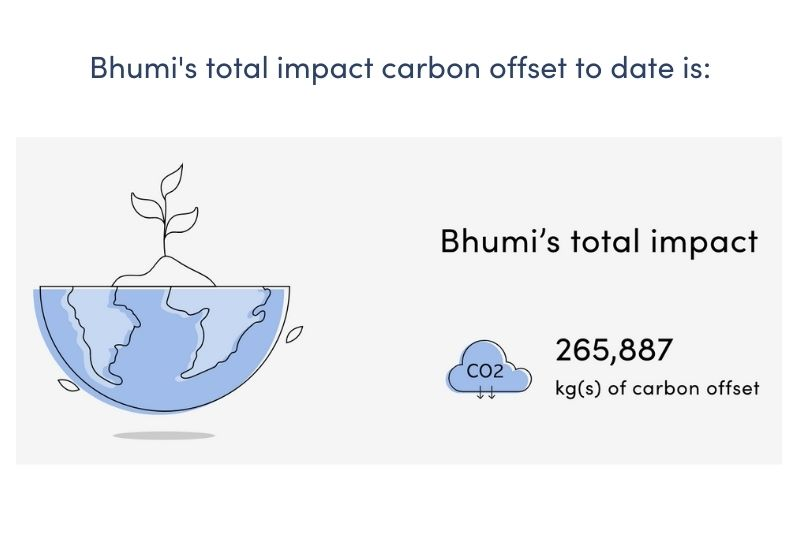Select the 265,887 carbon offset number

point(614,350)
